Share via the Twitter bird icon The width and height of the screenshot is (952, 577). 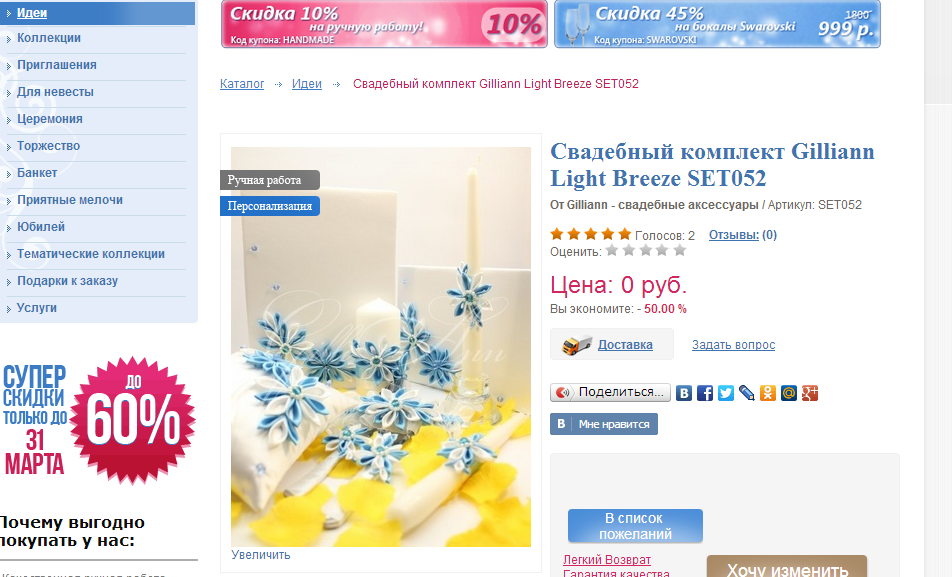(x=726, y=393)
